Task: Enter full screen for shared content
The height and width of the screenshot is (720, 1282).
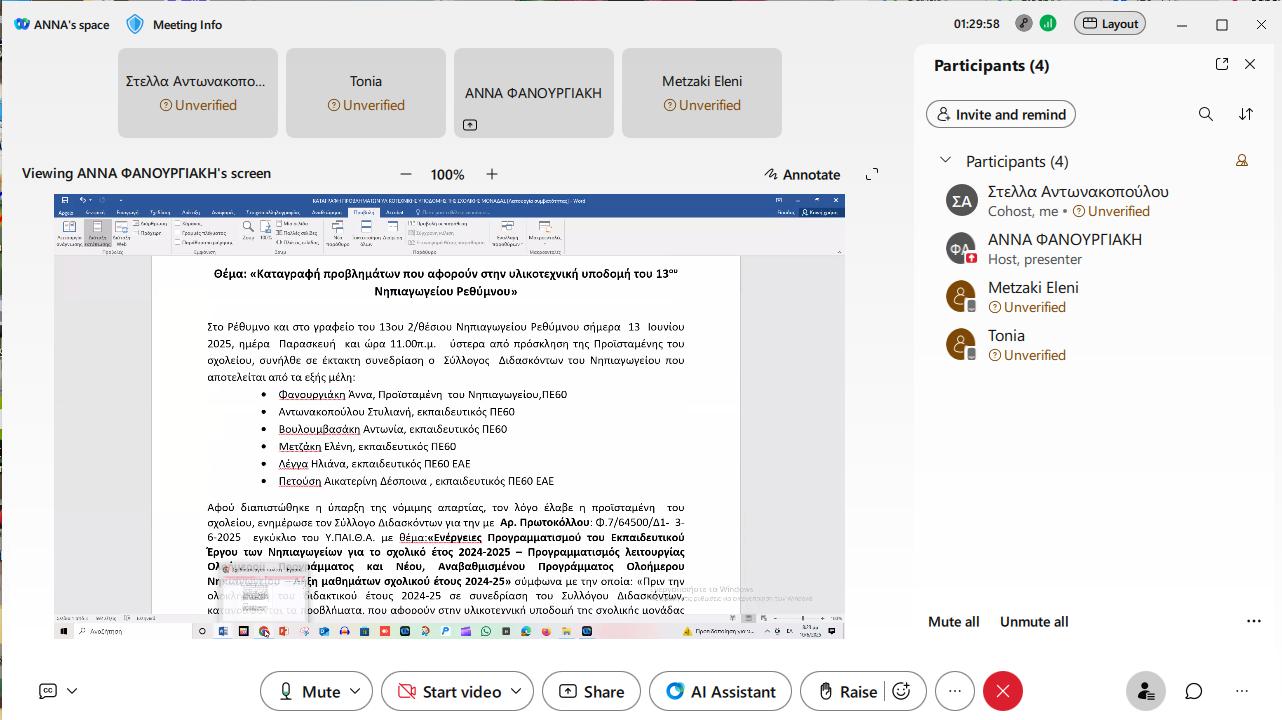Action: pos(872,174)
